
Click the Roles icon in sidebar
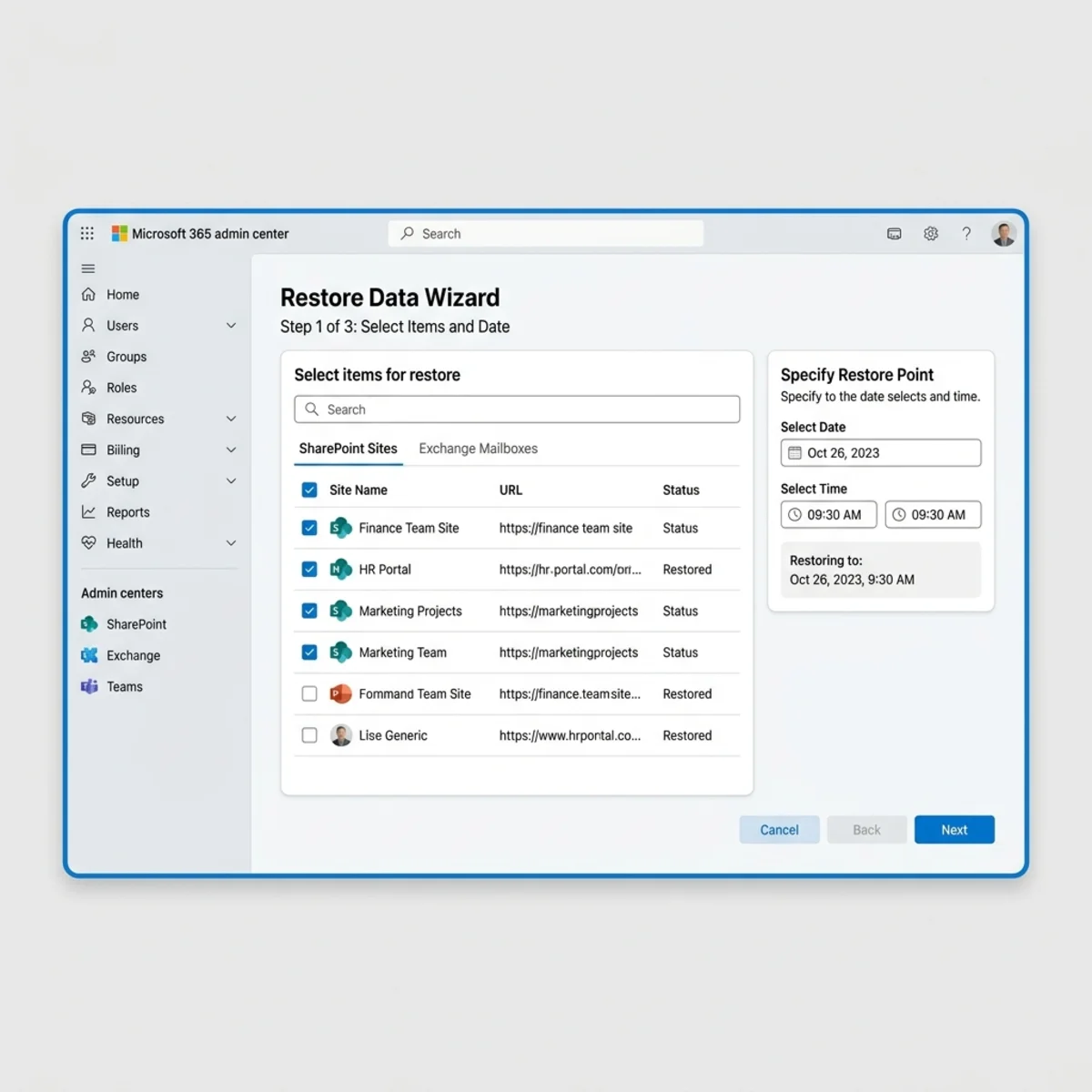(88, 387)
